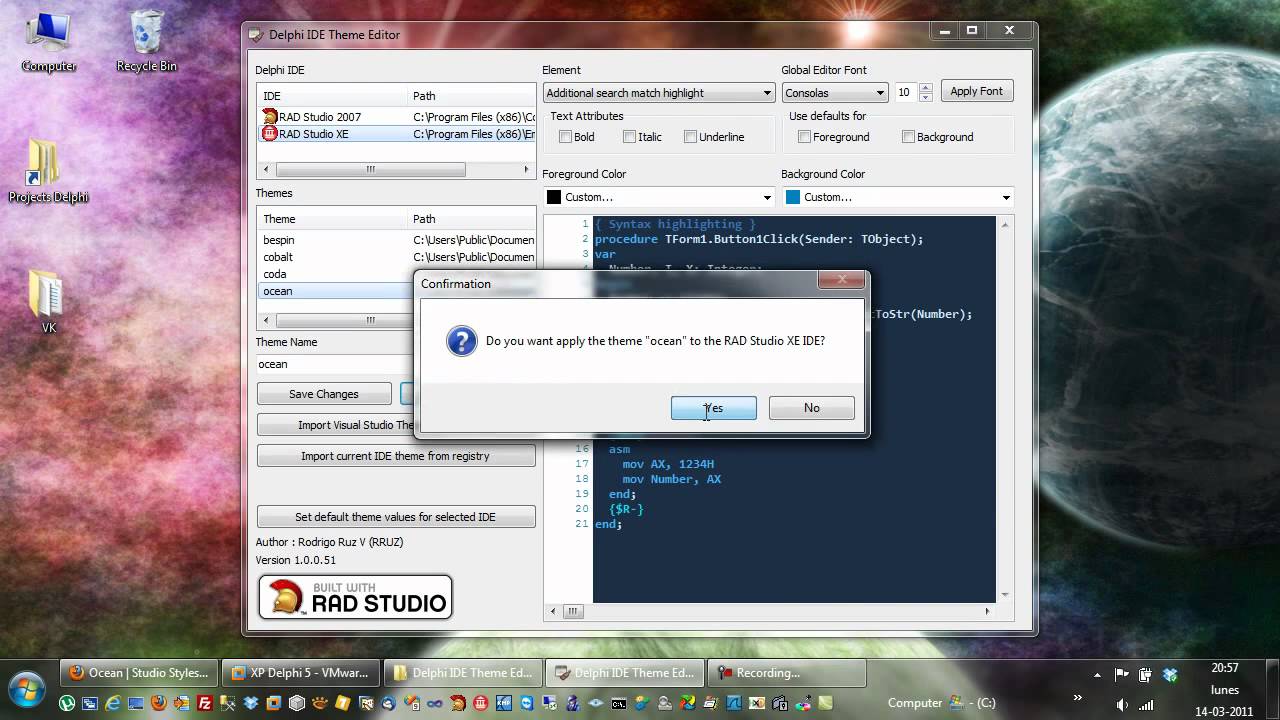Open Command Prompt from quick launch
The height and width of the screenshot is (720, 1280).
coord(619,703)
